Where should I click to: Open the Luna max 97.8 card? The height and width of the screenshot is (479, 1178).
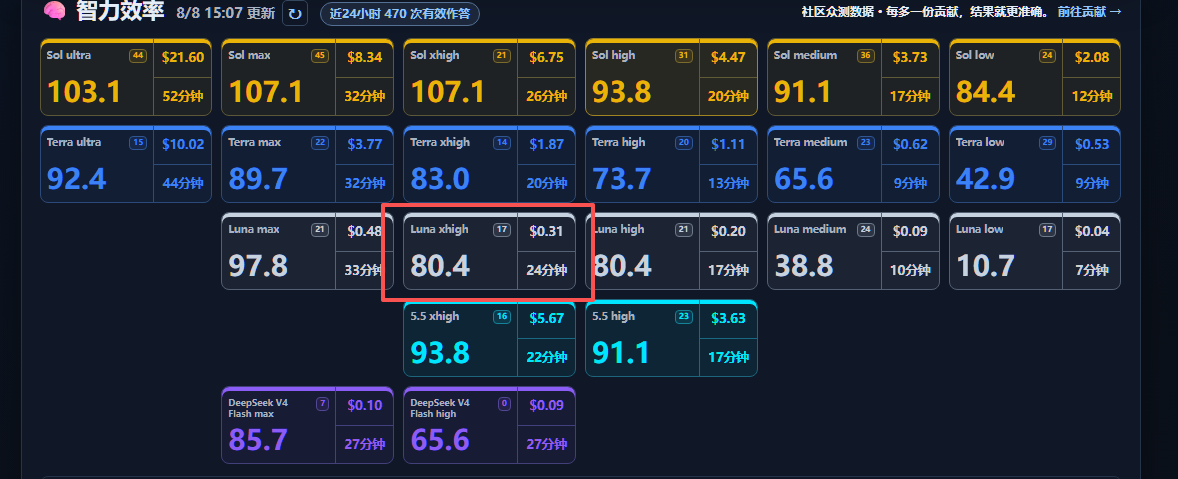308,252
